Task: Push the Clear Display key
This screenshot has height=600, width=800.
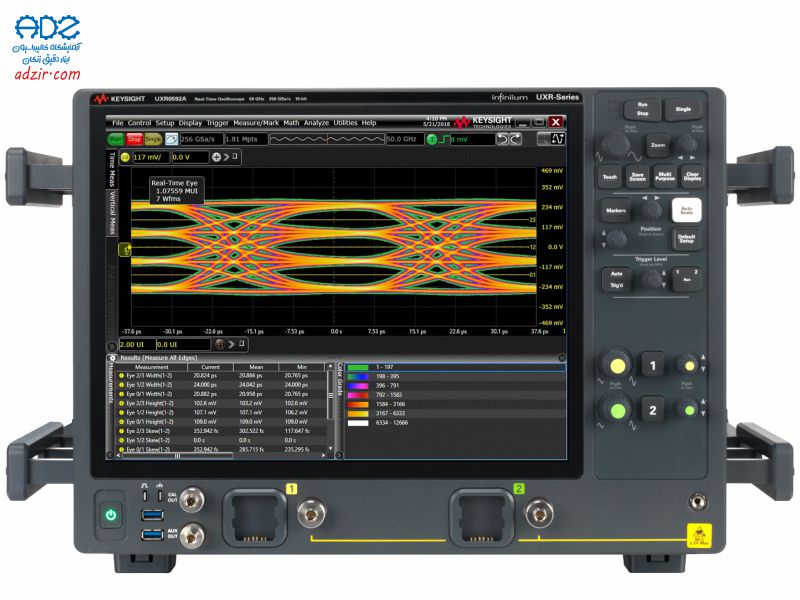Action: [692, 177]
